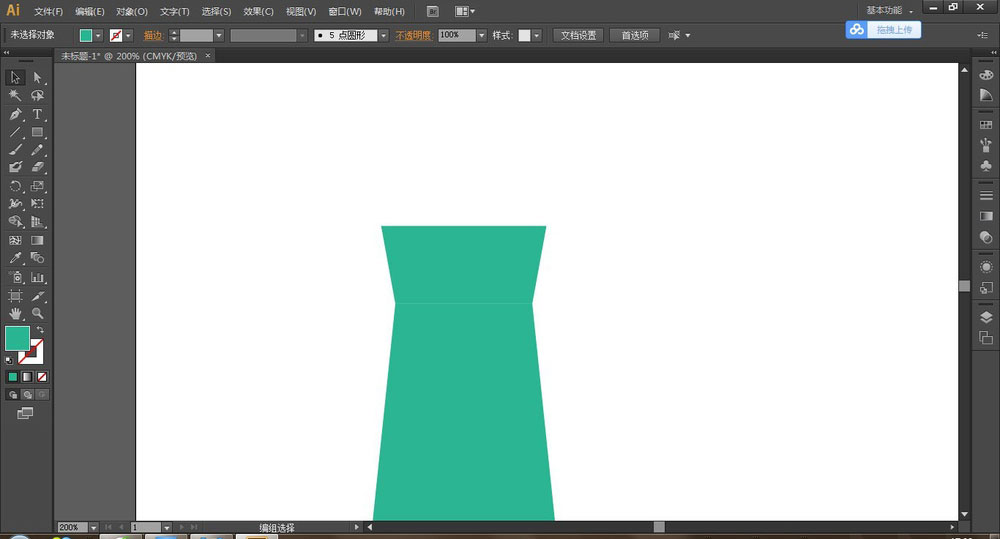Pick the Magic Wand tool
Image resolution: width=1000 pixels, height=539 pixels.
click(x=16, y=96)
